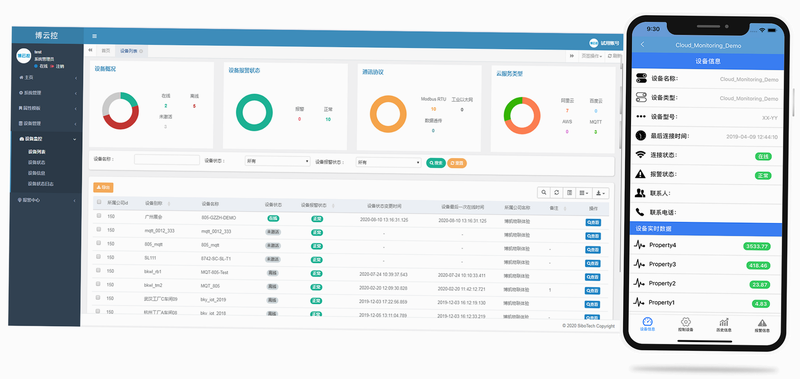800x379 pixels.
Task: Click the 云服务类型 donut chart
Action: [522, 116]
